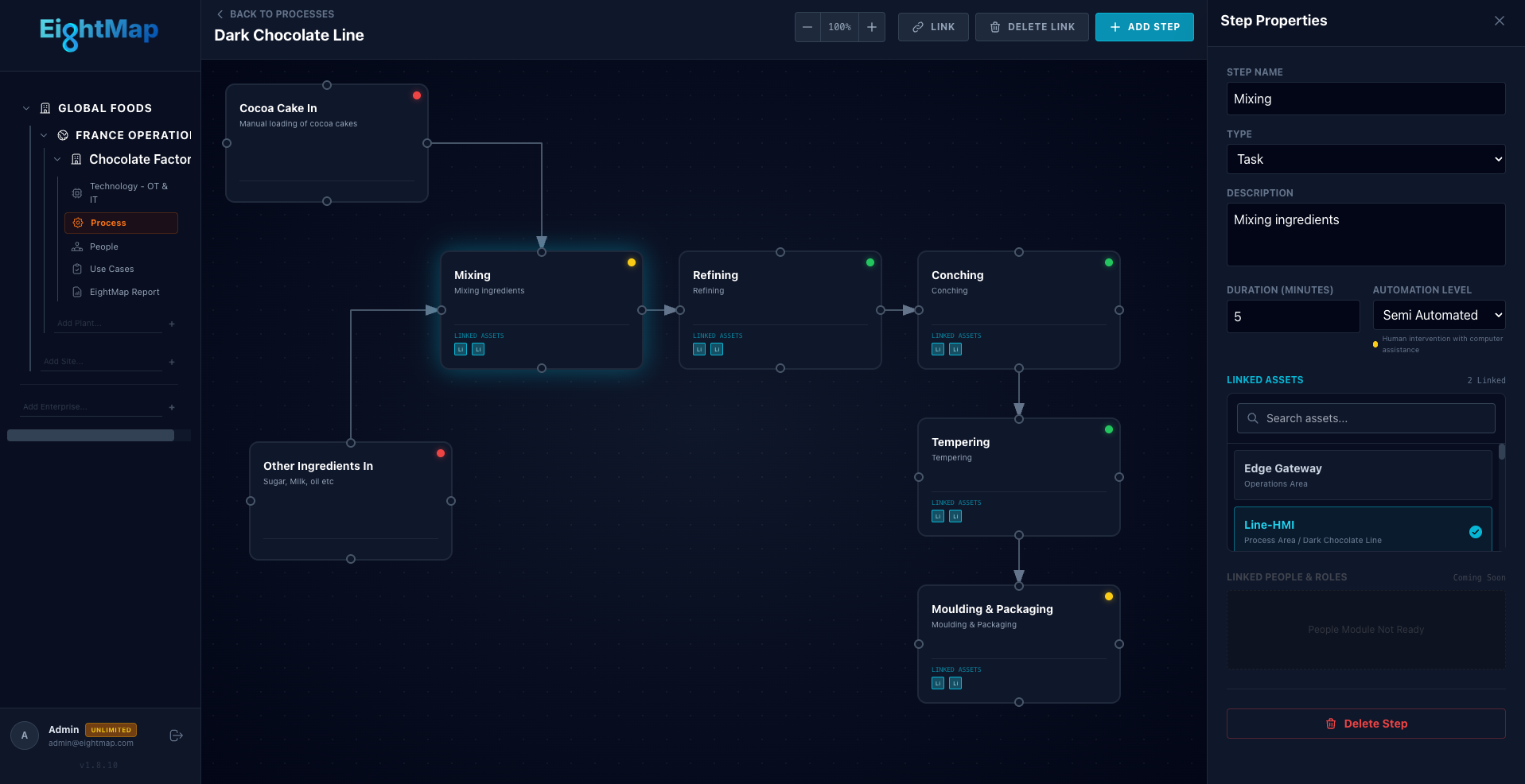Click the Duration minutes input field
This screenshot has width=1525, height=784.
click(x=1292, y=316)
